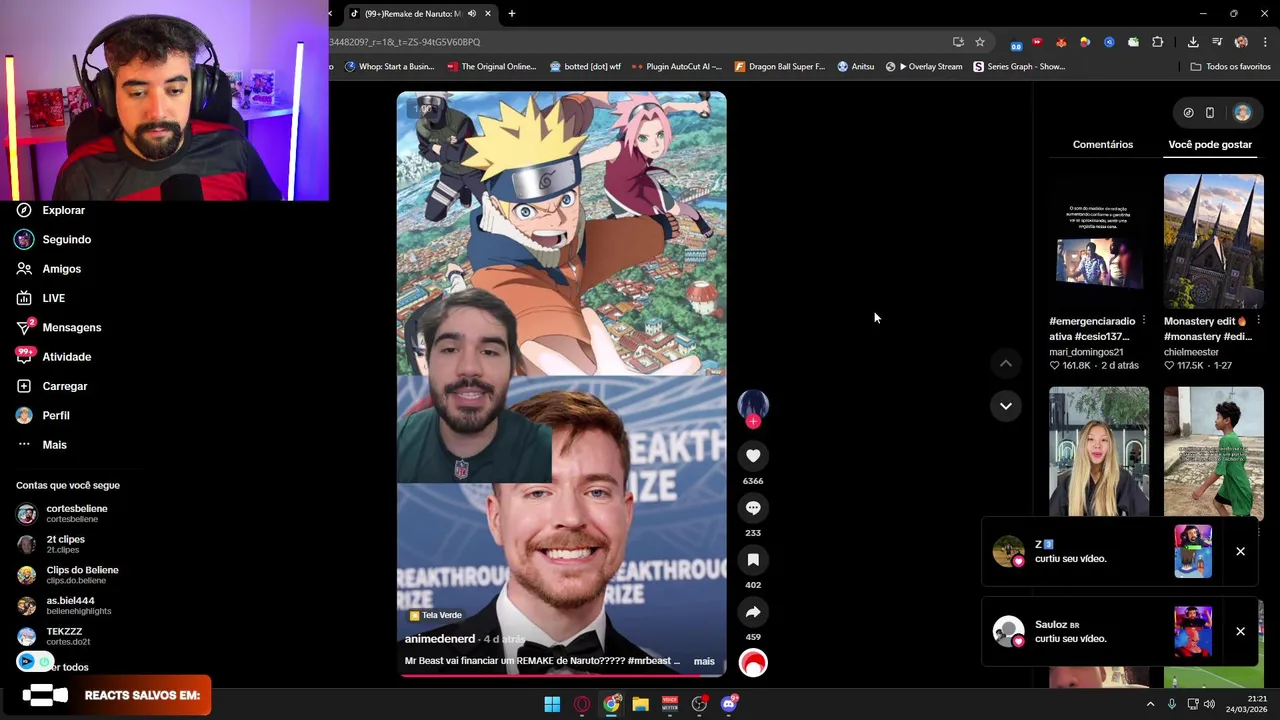Viewport: 1280px width, 720px height.
Task: Open Sauloz like notification
Action: coord(1100,632)
